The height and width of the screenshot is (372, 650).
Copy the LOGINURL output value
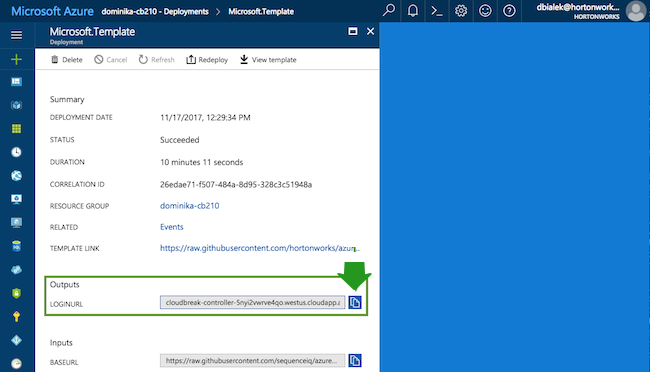pos(355,302)
